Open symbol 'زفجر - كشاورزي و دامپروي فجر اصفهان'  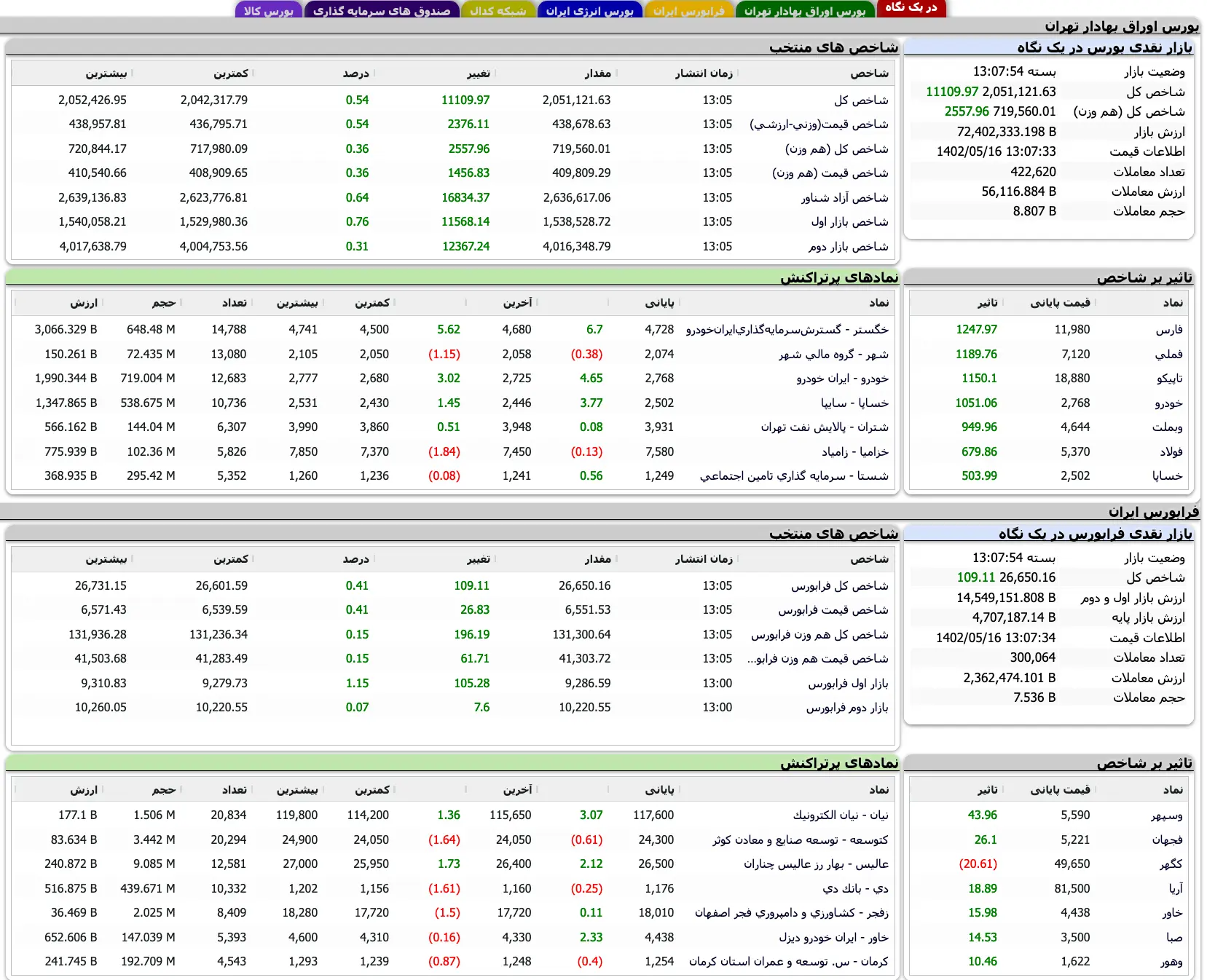tap(792, 913)
